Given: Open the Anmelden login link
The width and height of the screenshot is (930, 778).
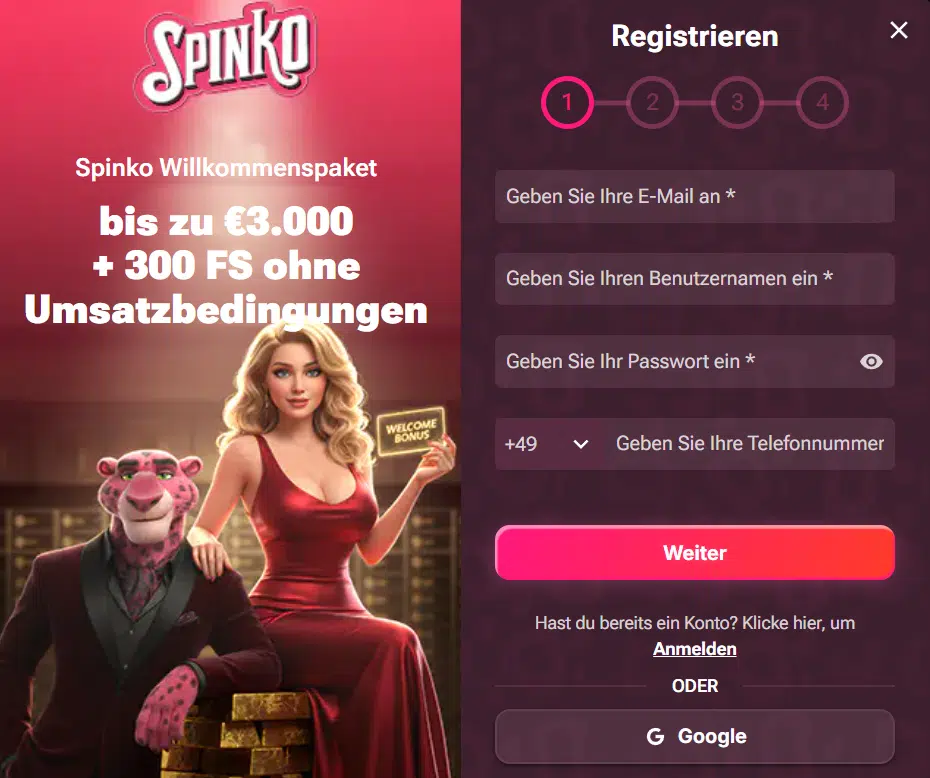Looking at the screenshot, I should pos(695,649).
